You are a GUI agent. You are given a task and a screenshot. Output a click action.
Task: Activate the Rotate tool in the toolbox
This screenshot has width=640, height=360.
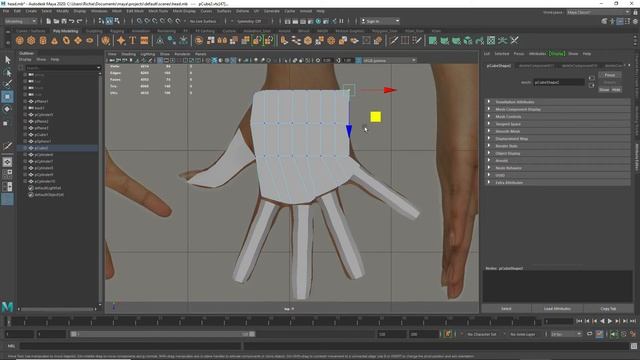pos(7,109)
